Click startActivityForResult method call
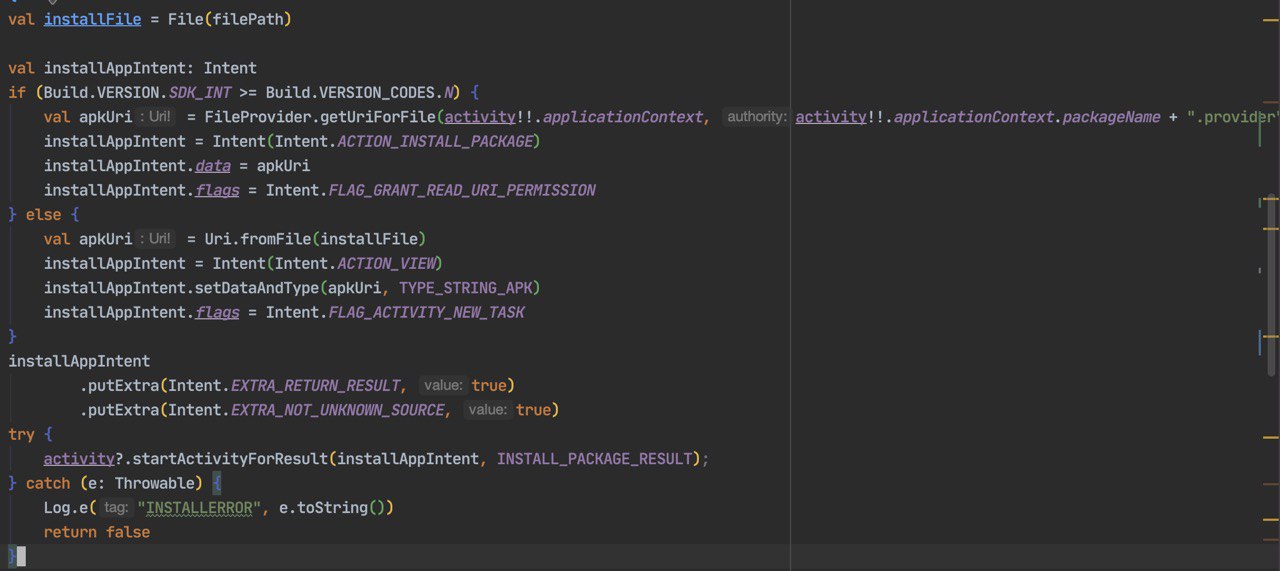Screen dimensions: 1280x571 pyautogui.click(x=230, y=459)
